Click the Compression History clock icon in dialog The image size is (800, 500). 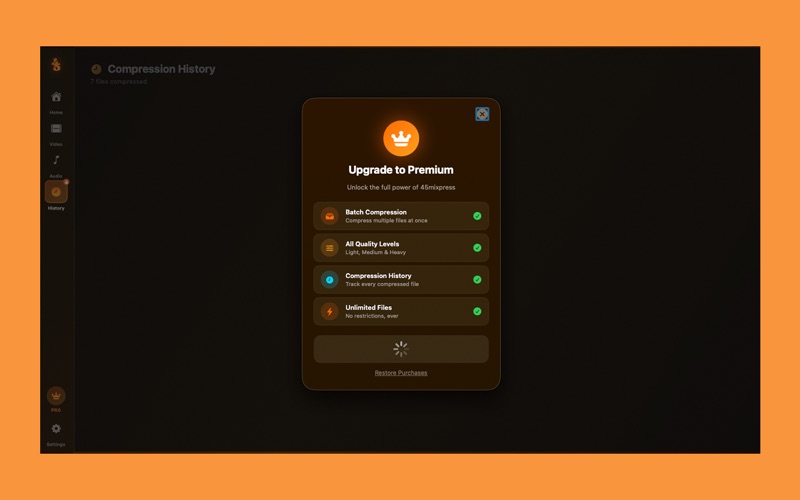330,280
